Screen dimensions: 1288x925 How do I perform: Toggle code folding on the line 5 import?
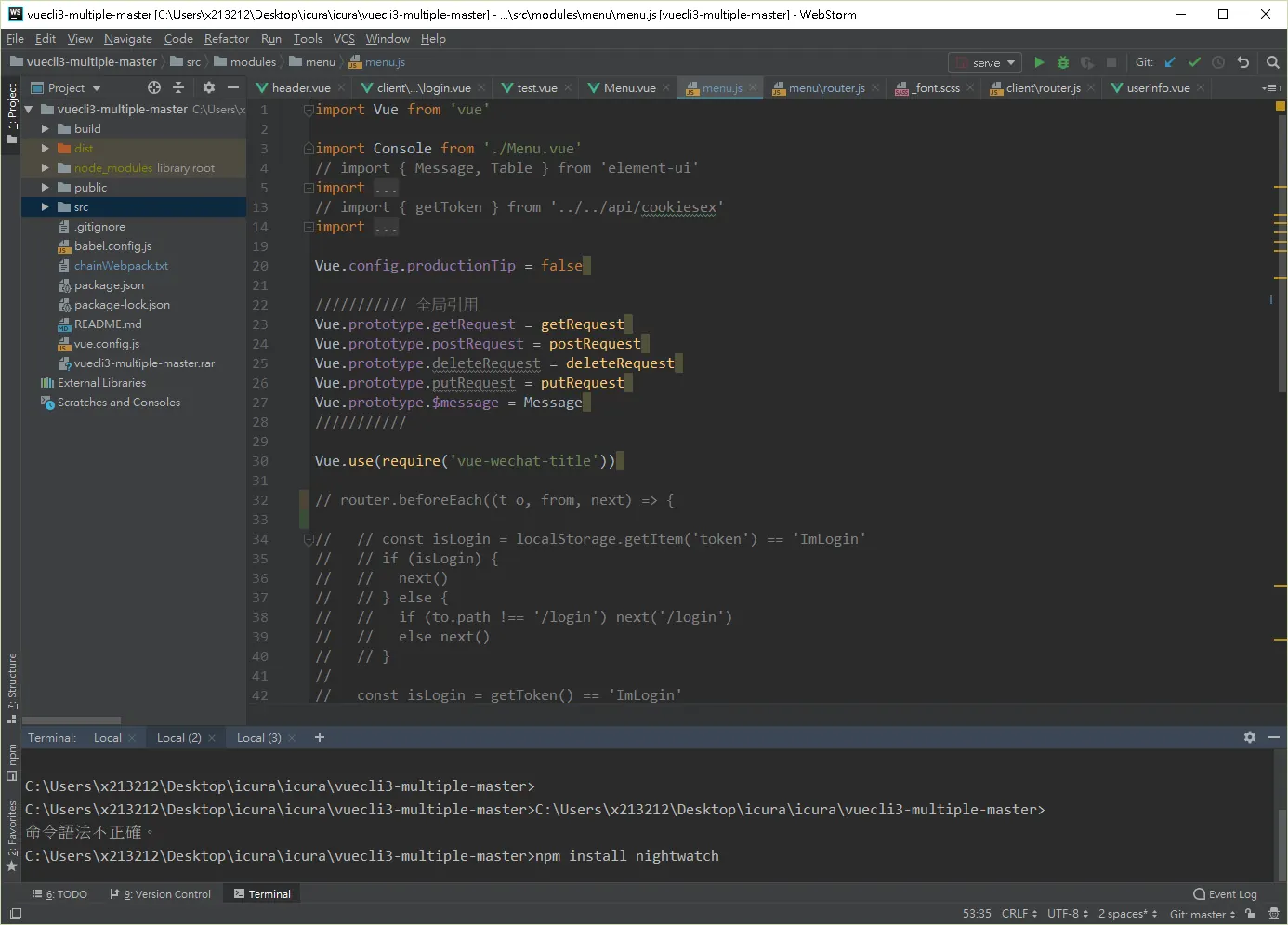pos(309,188)
